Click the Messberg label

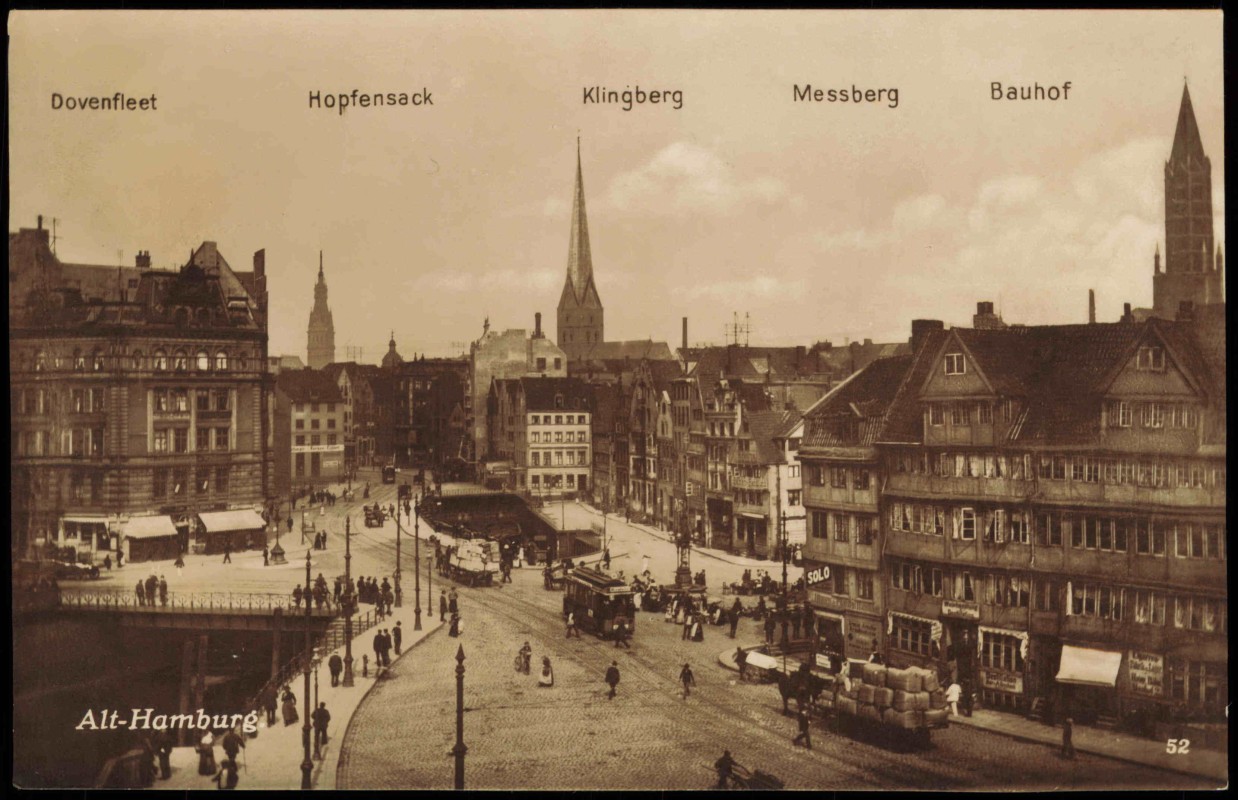tap(845, 95)
